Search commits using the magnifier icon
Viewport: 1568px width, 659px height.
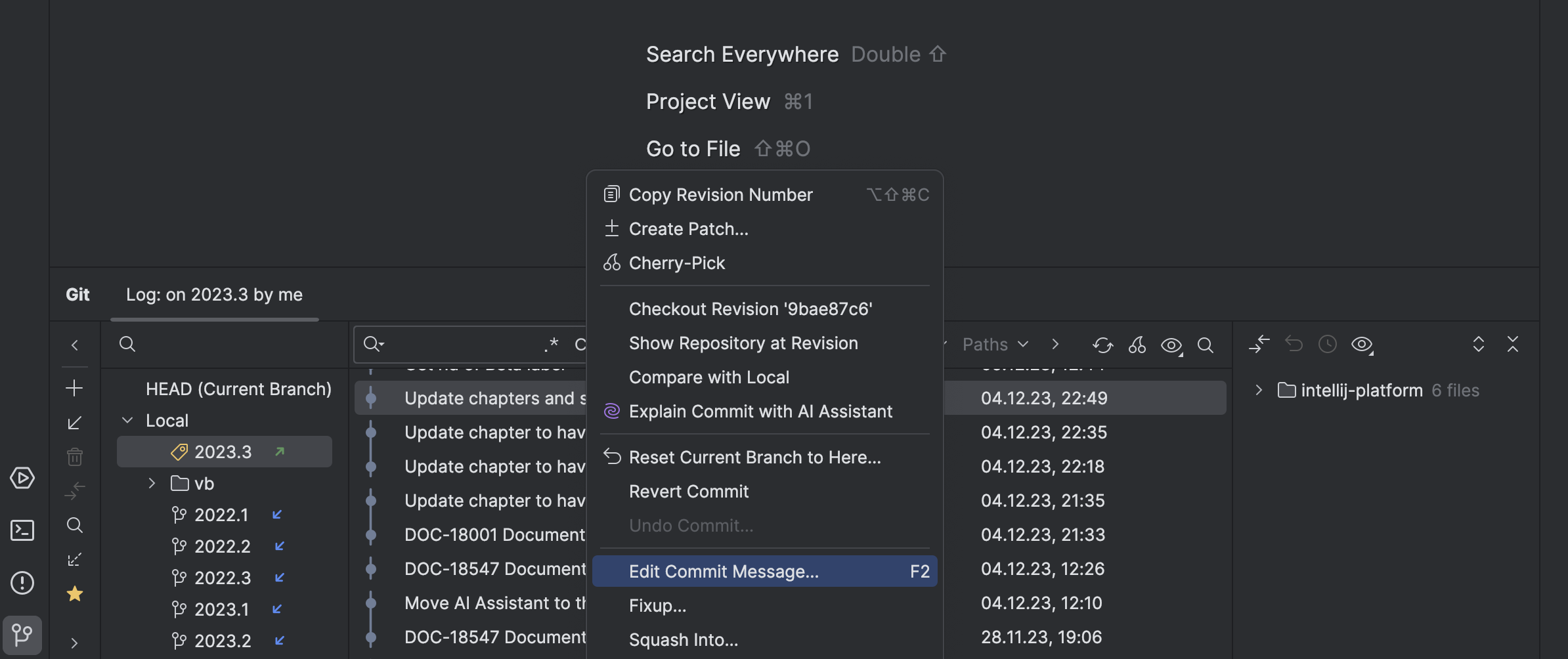tap(1206, 345)
